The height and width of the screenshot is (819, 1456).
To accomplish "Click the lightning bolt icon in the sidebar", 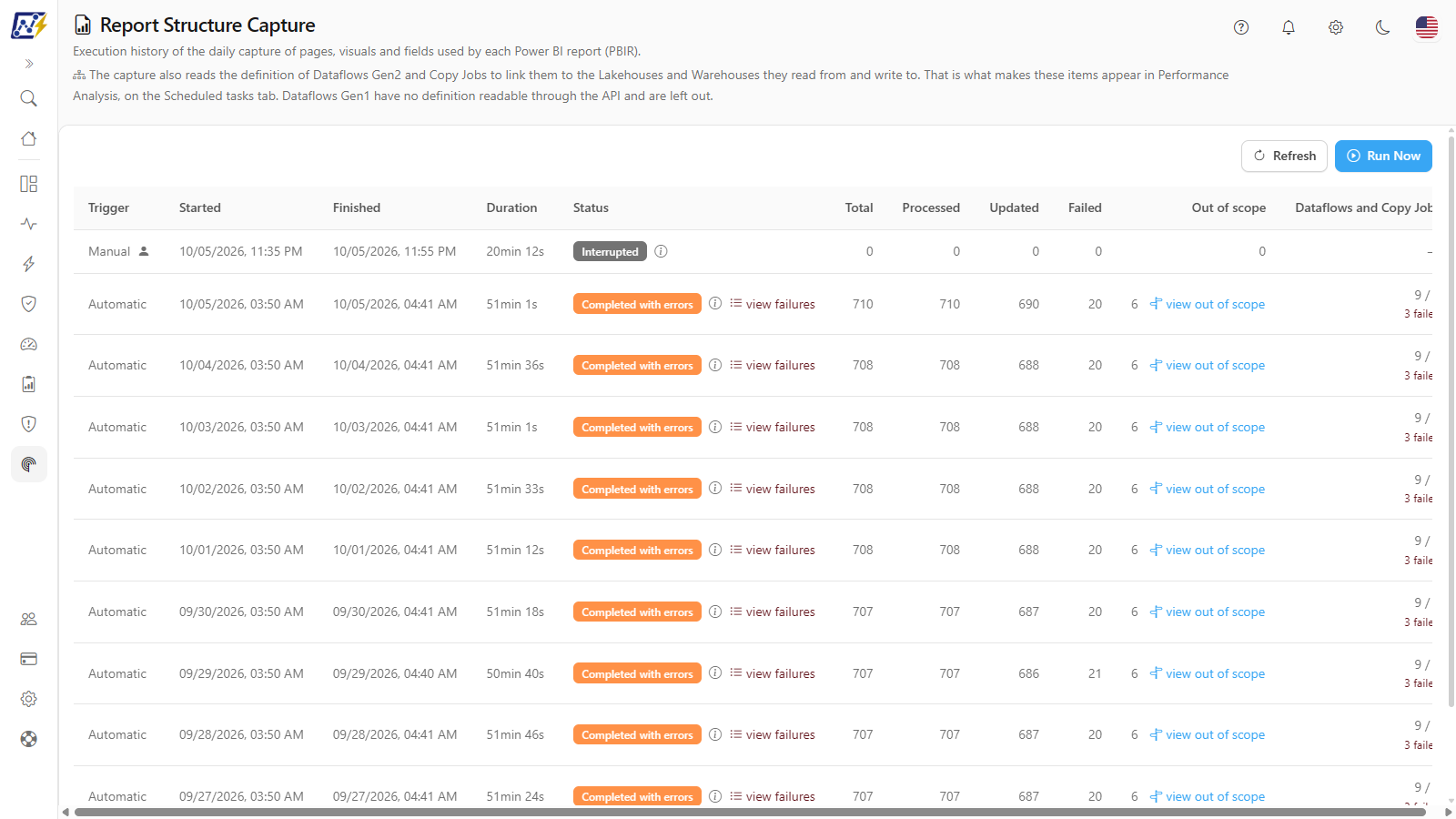I will [x=29, y=264].
